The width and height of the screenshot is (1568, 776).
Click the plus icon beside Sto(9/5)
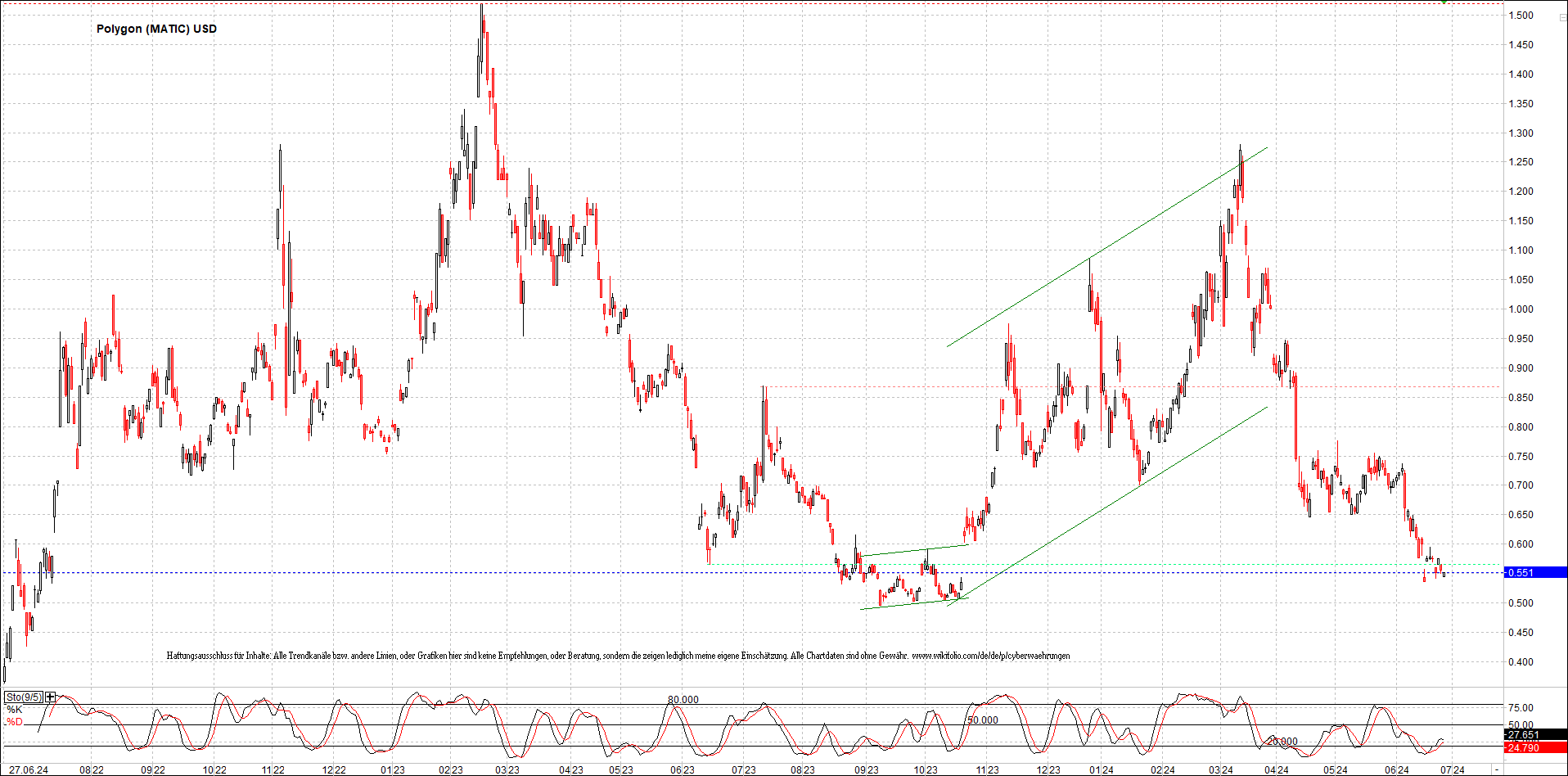click(x=51, y=697)
